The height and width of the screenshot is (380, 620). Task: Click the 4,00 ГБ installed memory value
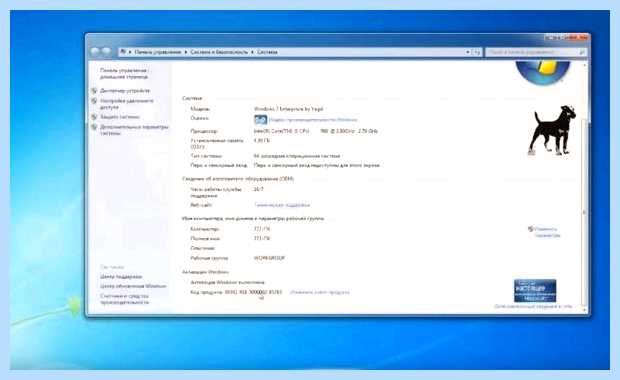click(x=262, y=140)
